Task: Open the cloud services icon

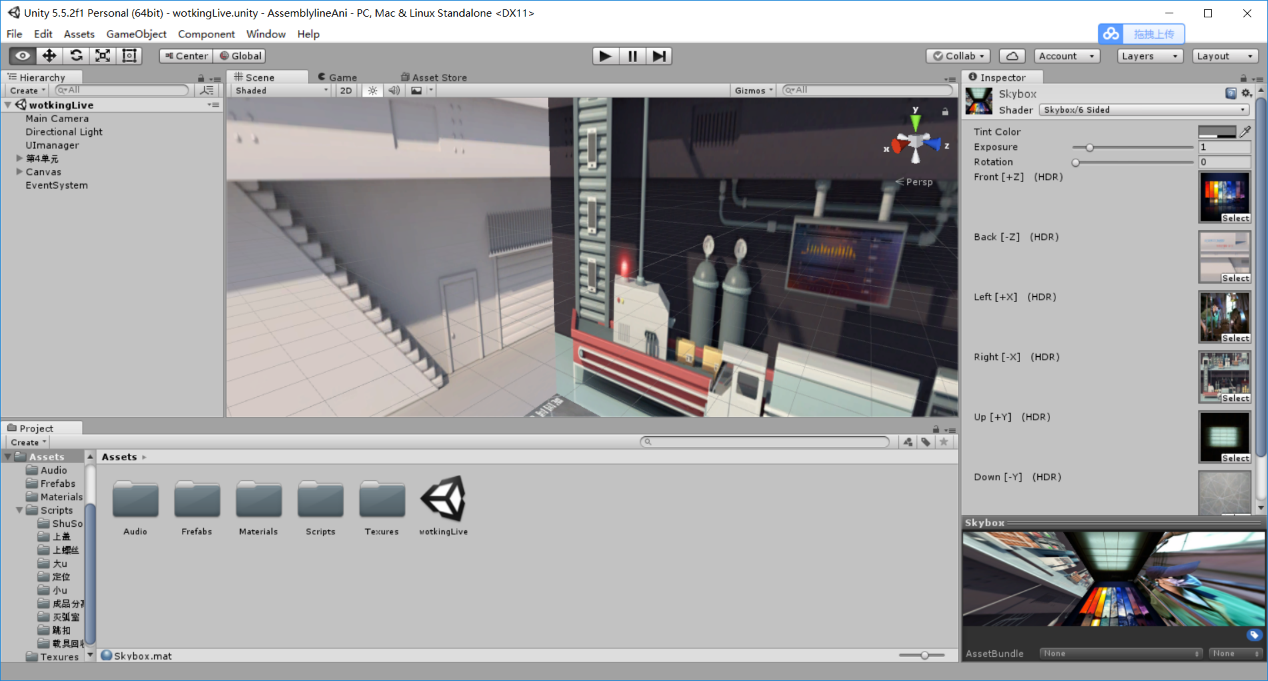Action: pyautogui.click(x=1012, y=56)
